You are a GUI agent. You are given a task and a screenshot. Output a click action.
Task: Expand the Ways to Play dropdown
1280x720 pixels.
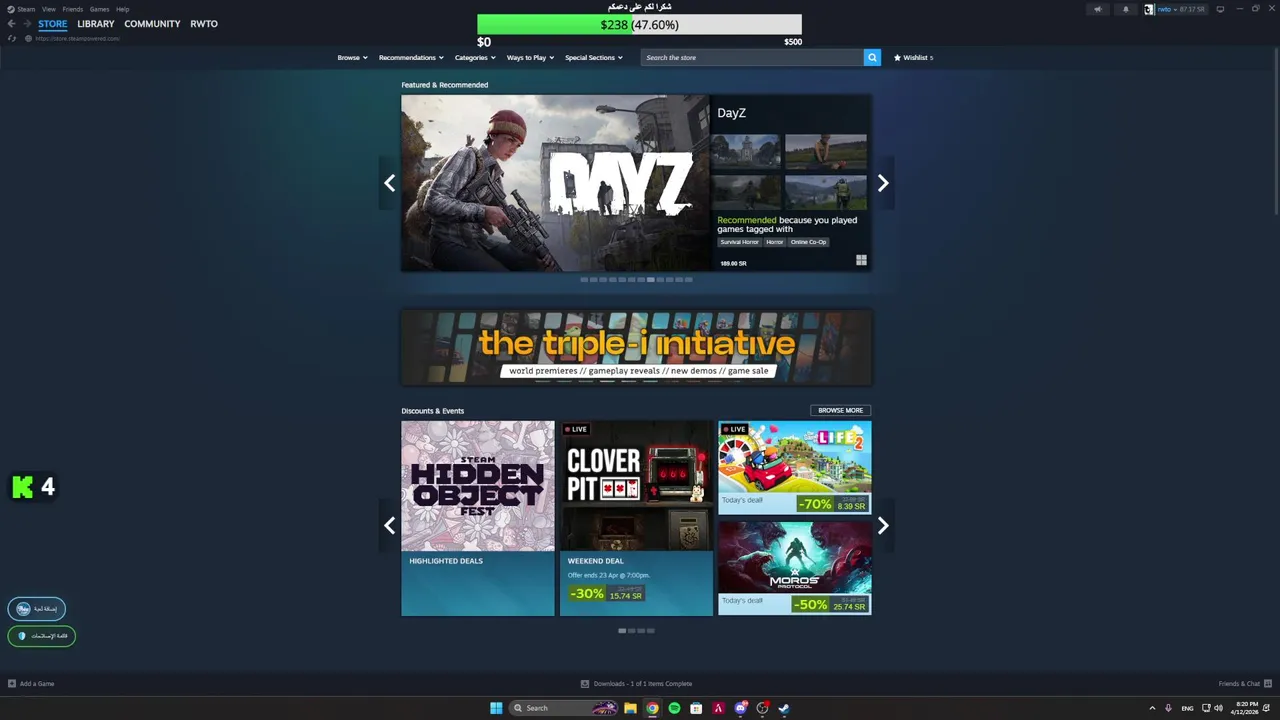click(530, 58)
